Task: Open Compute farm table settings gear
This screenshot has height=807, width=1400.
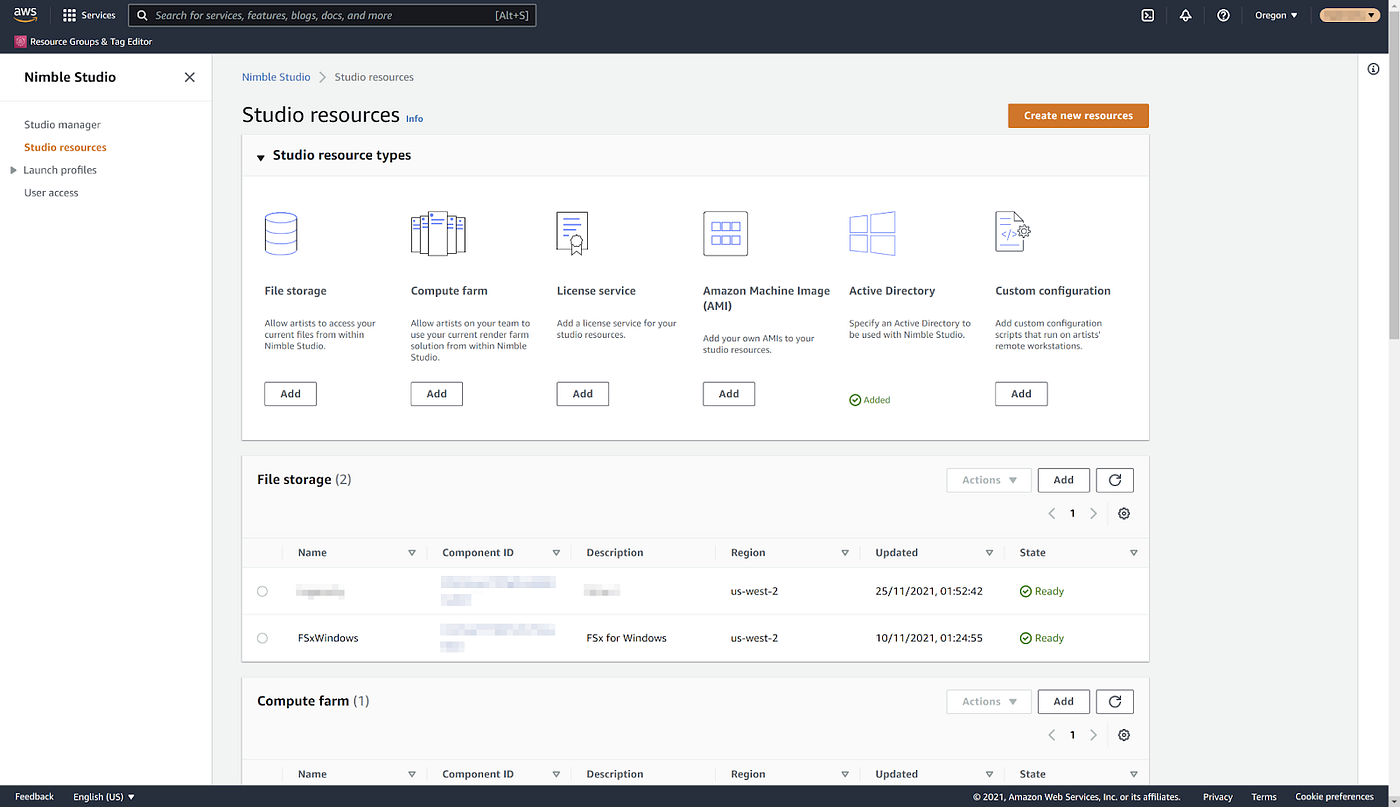Action: click(1124, 735)
